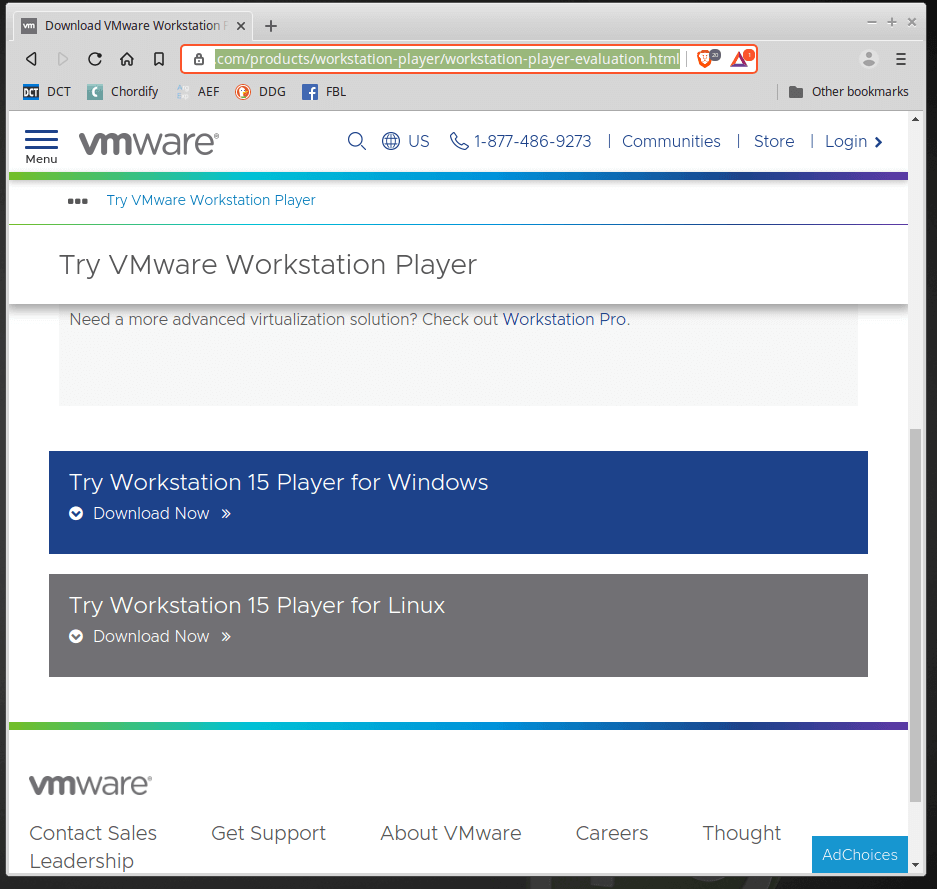The width and height of the screenshot is (937, 889).
Task: Open the Brave Shields lion icon
Action: (705, 59)
